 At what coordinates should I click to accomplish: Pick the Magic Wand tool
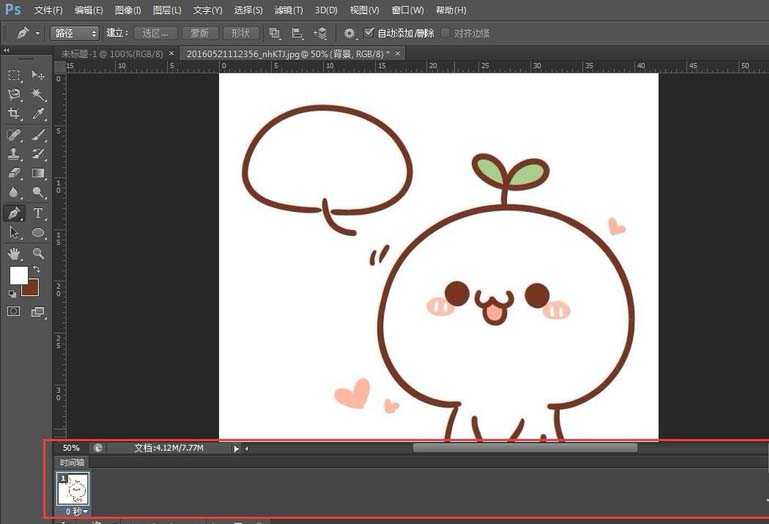tap(39, 94)
